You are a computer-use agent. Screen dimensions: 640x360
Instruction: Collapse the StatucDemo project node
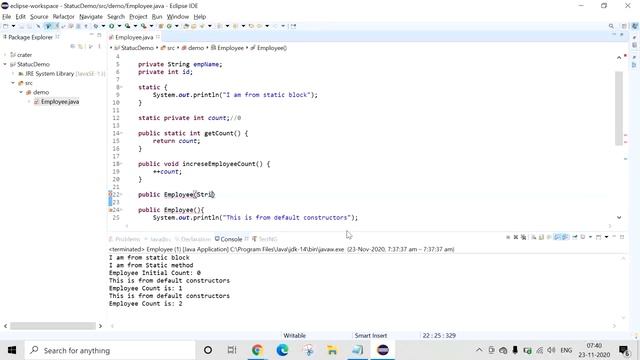tap(5, 64)
